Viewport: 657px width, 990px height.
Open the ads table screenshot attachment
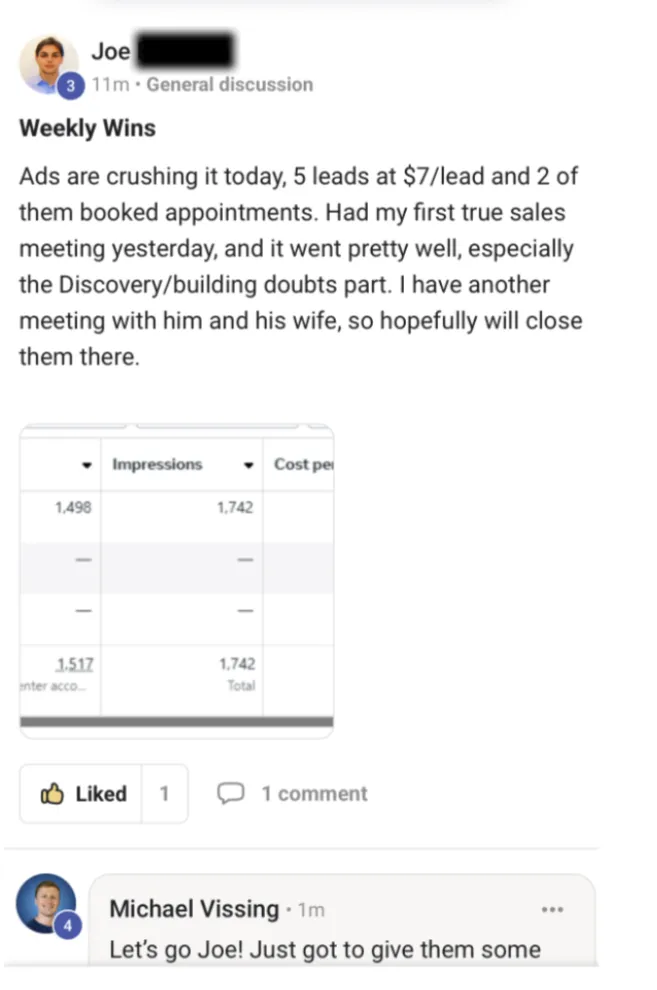tap(177, 580)
